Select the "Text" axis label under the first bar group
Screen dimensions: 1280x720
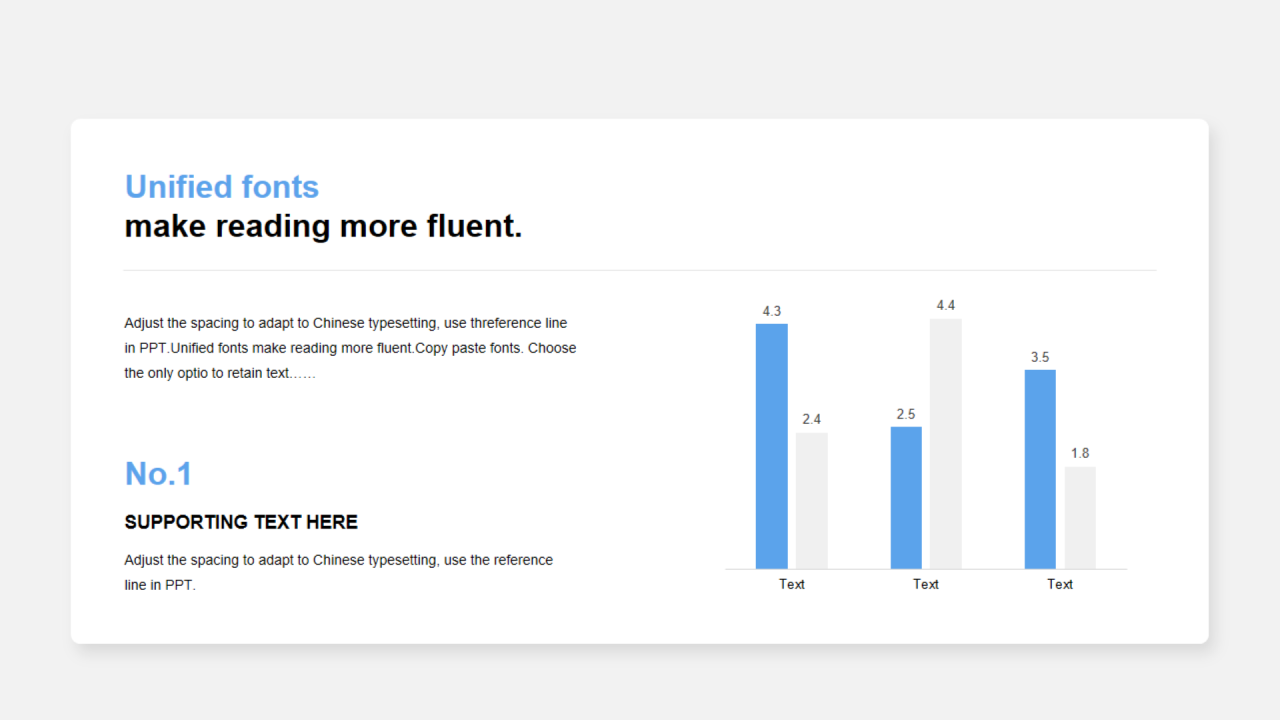tap(791, 584)
